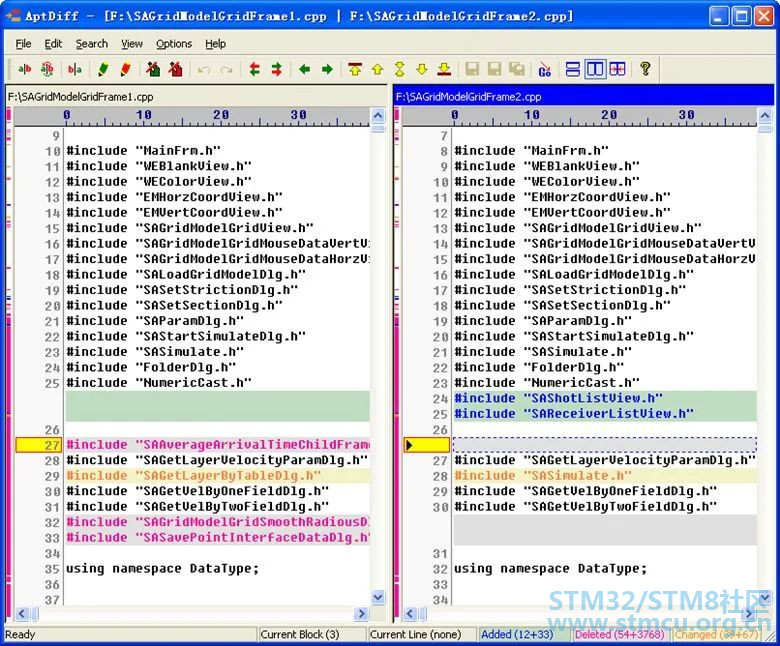Click the left pane column ruler

192,116
